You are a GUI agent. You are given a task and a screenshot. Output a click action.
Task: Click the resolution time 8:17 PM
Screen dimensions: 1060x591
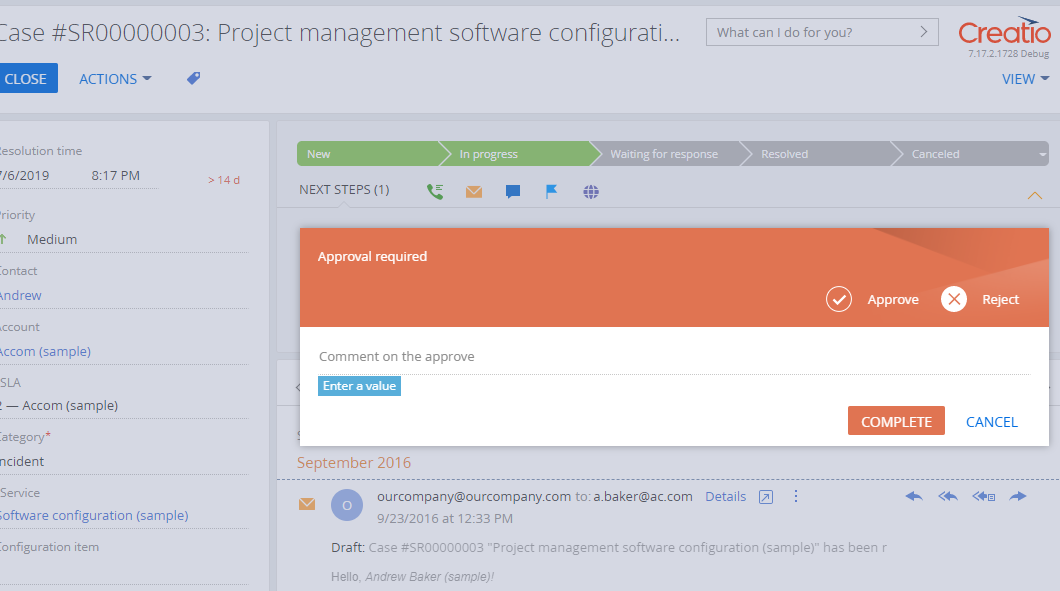(116, 176)
